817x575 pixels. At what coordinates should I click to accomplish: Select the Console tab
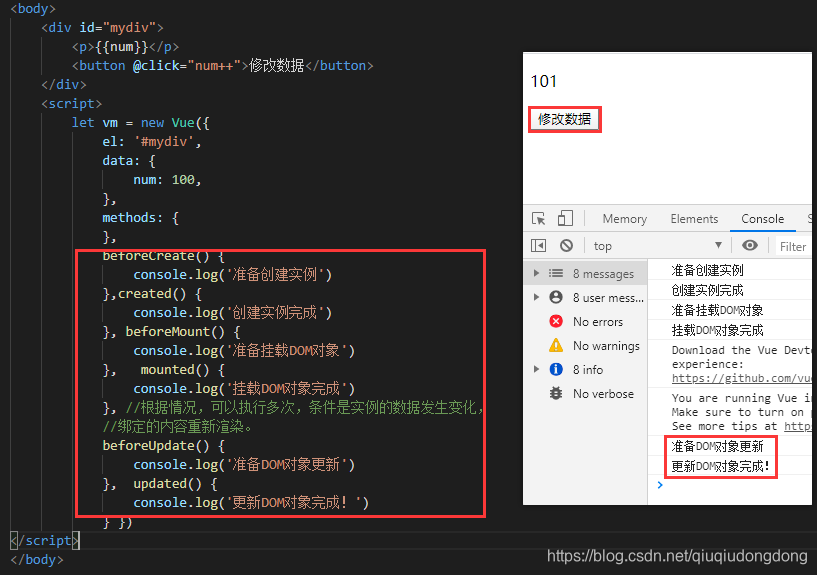pos(762,219)
